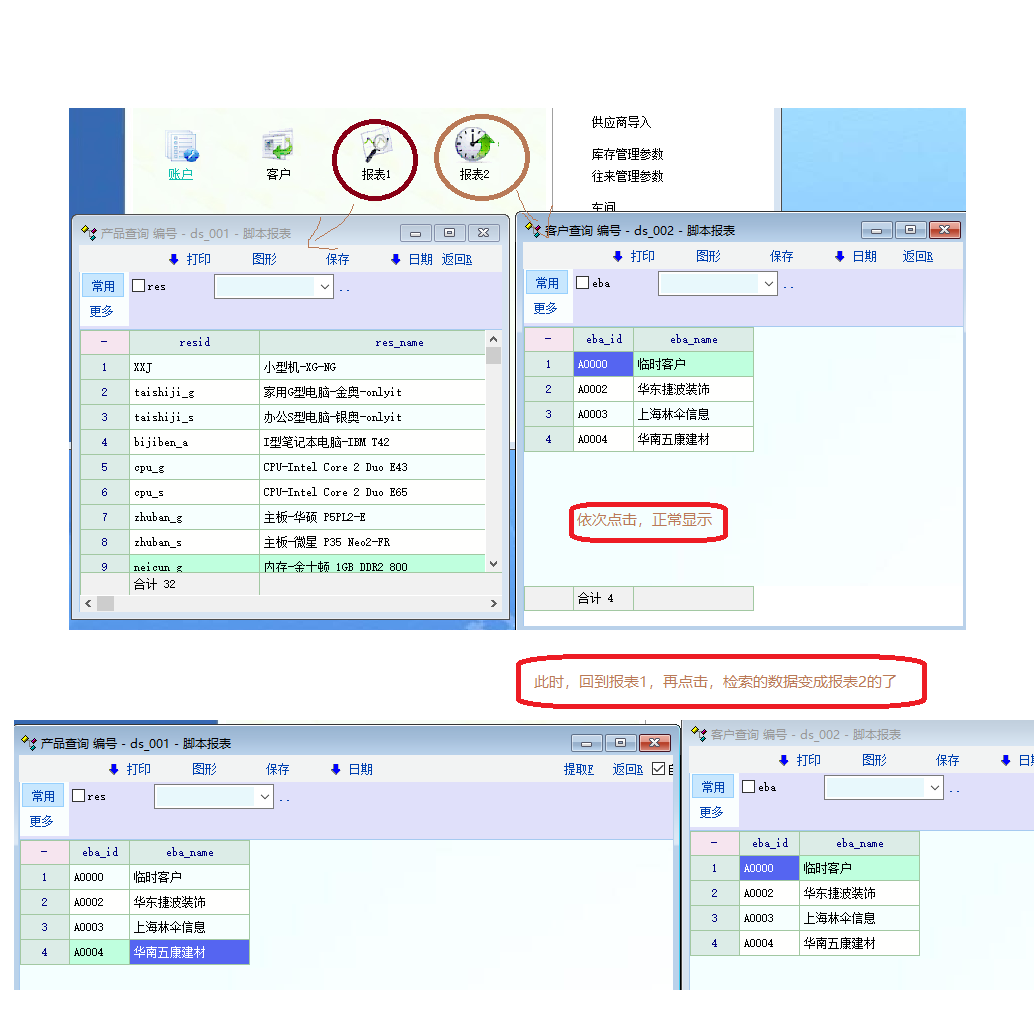Expand the dropdown in top-left 产品查询 window

324,287
